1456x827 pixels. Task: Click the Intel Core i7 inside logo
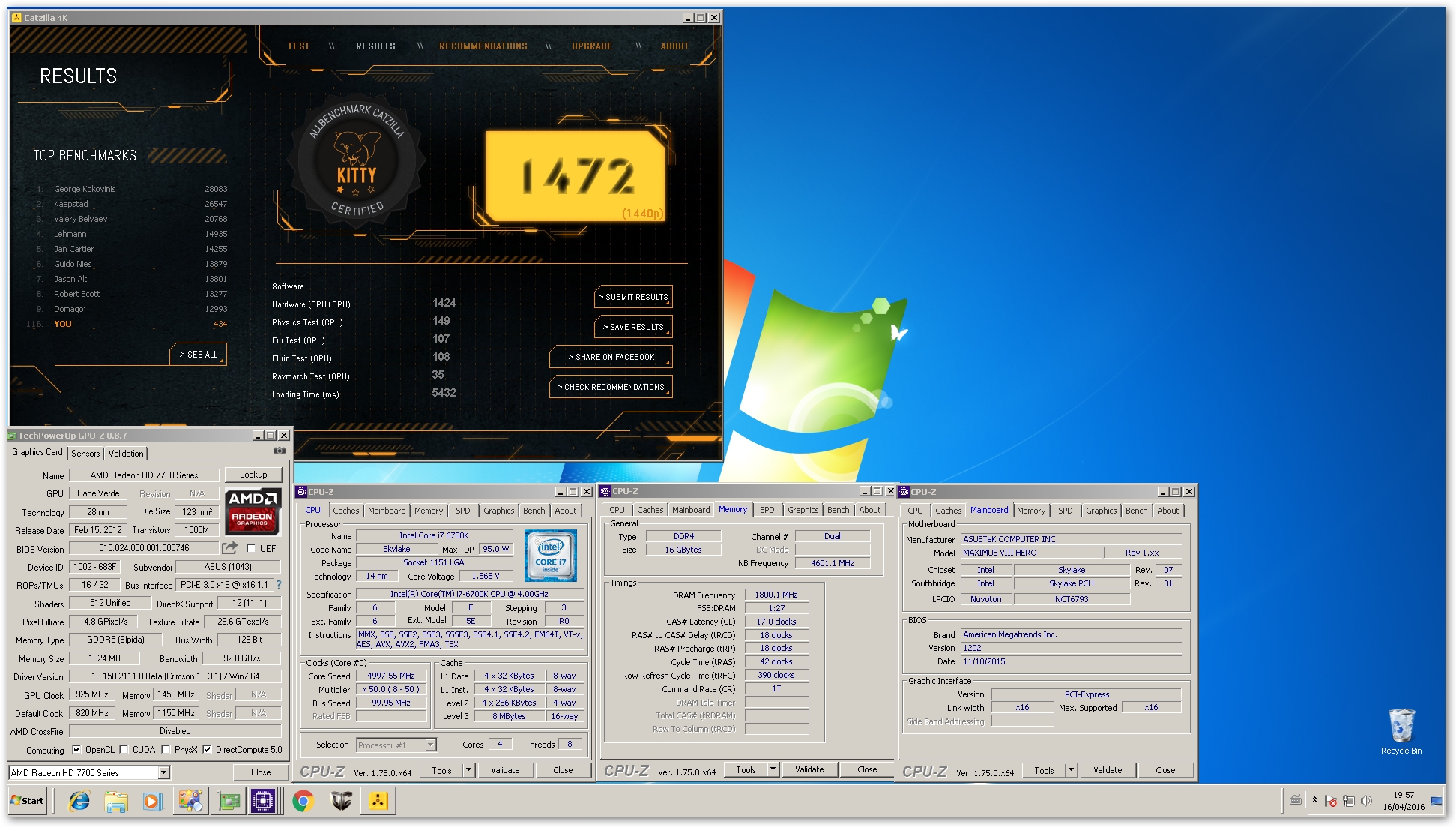pos(551,556)
